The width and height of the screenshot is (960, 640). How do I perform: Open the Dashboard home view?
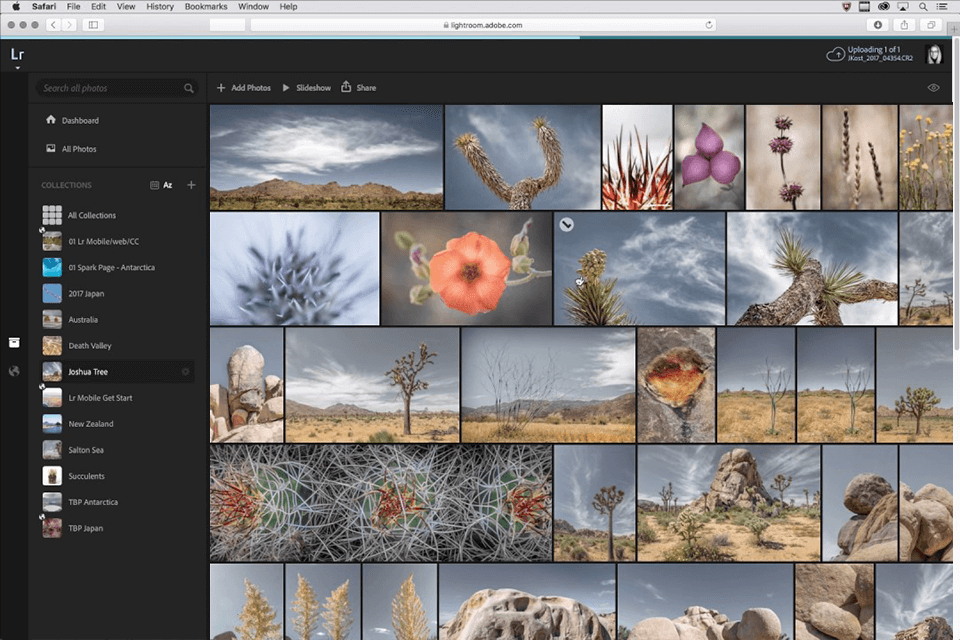point(72,120)
